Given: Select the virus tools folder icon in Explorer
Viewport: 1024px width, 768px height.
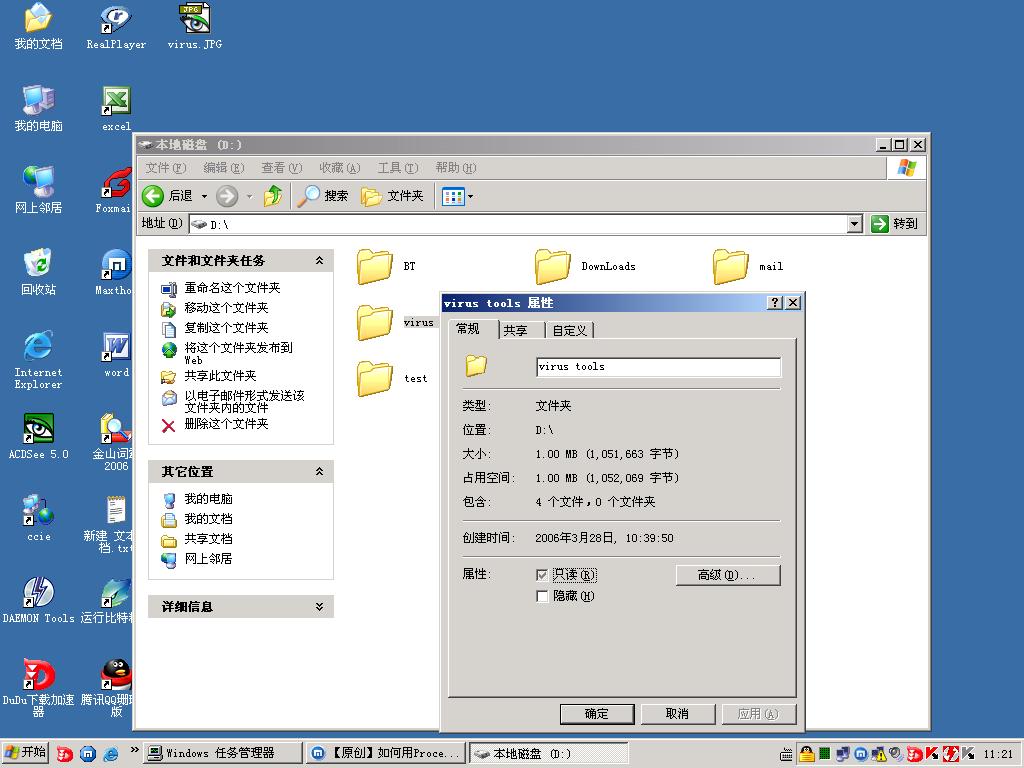Looking at the screenshot, I should tap(375, 323).
